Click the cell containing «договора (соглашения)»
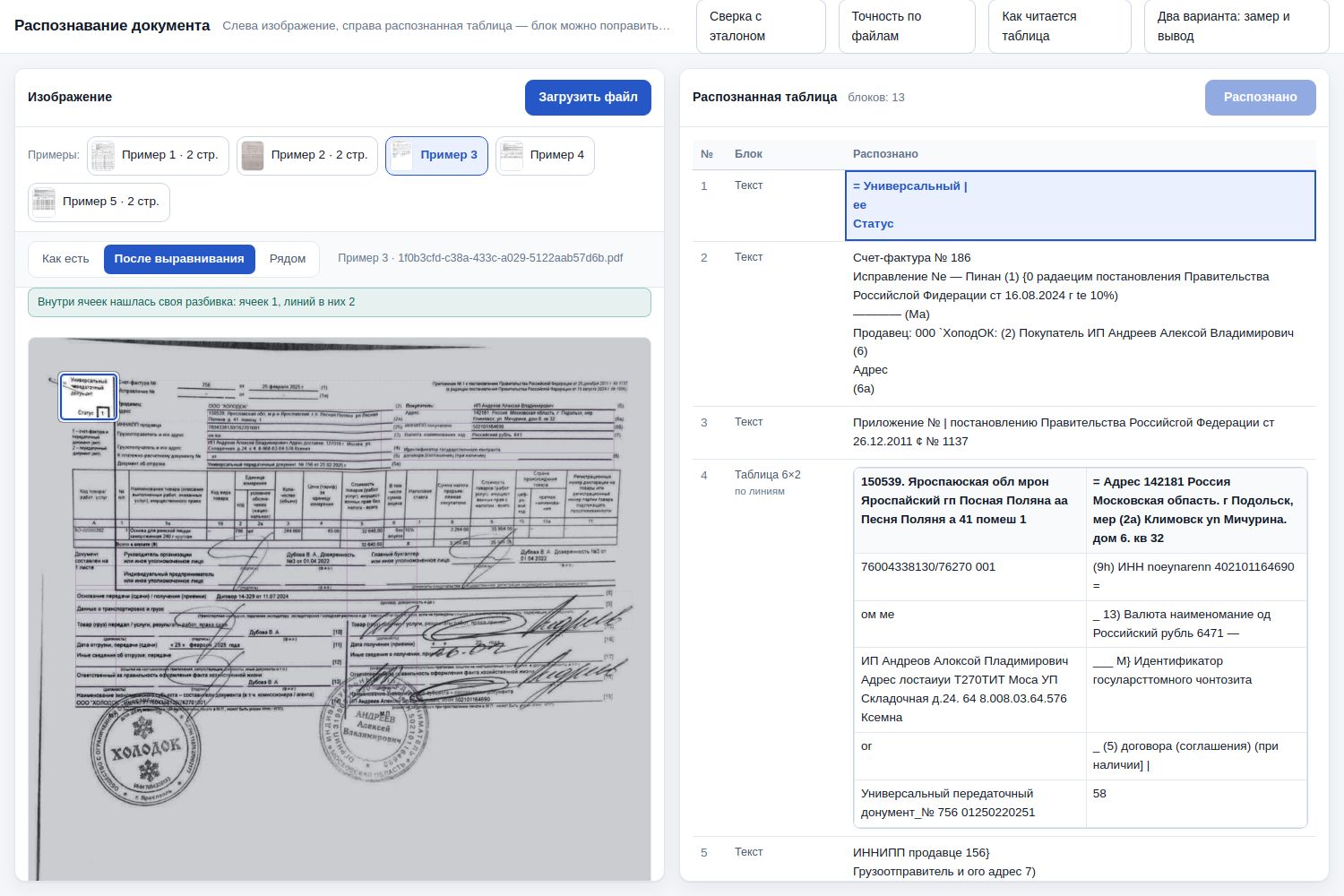1344x896 pixels. pos(1196,756)
